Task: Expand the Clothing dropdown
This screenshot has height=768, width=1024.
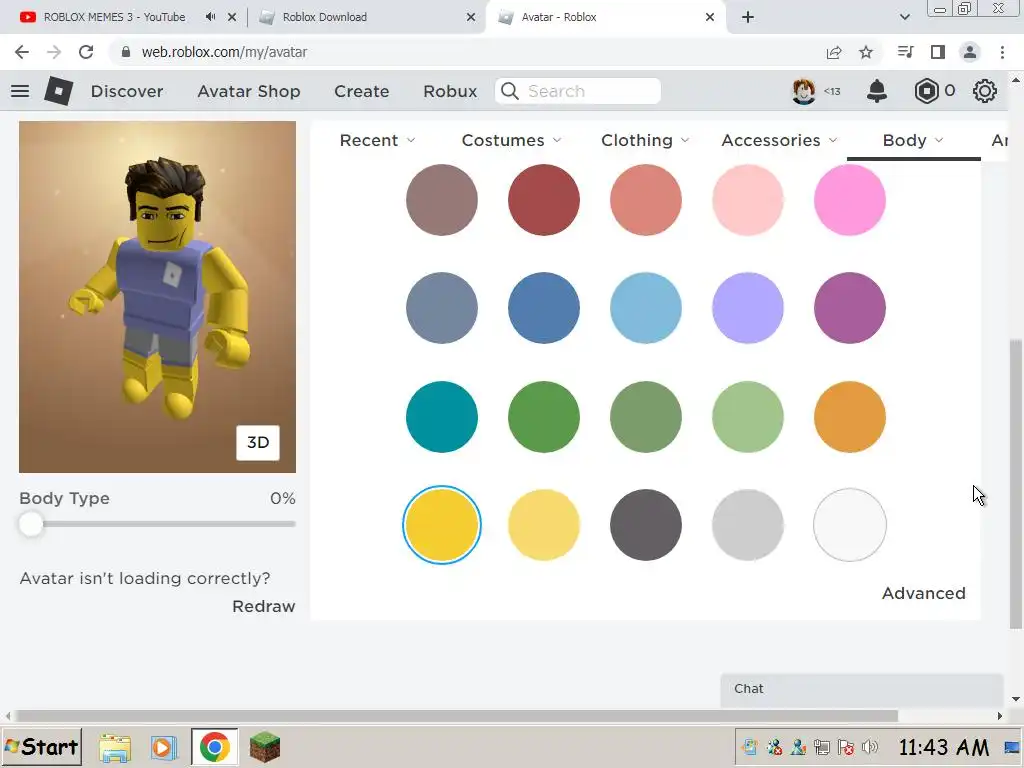Action: tap(645, 140)
